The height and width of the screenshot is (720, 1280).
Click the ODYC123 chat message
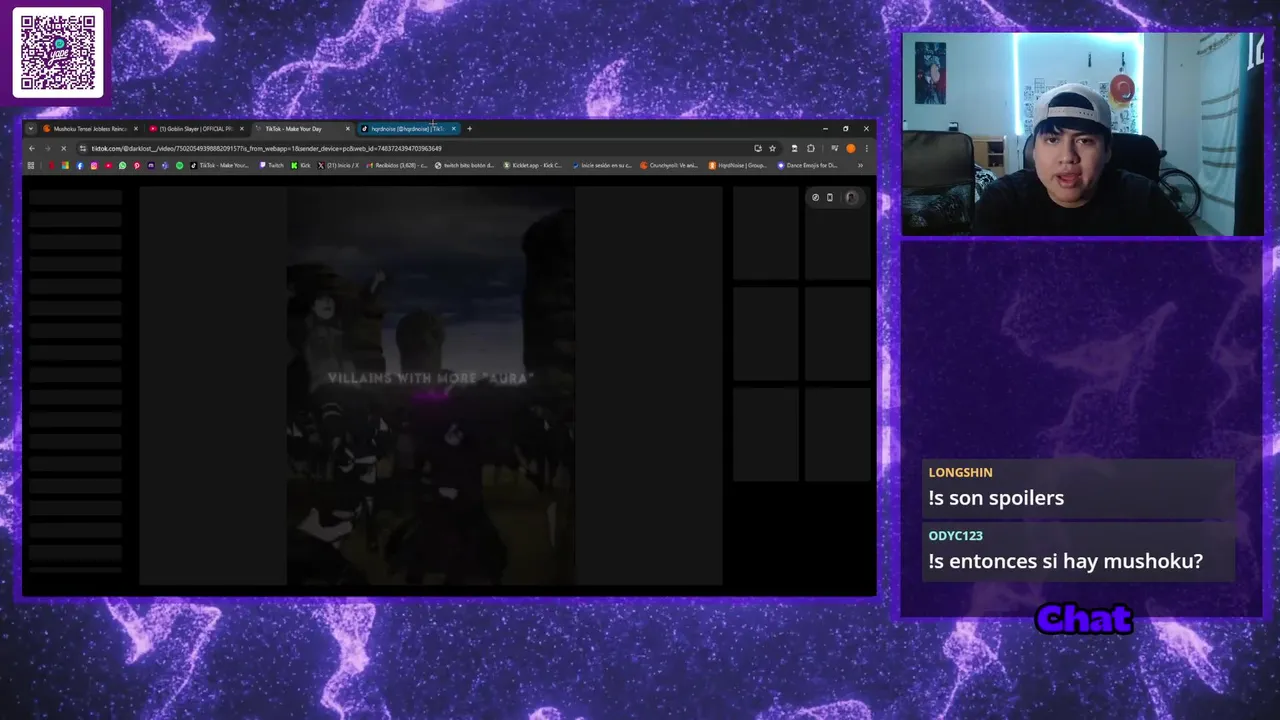[1080, 551]
